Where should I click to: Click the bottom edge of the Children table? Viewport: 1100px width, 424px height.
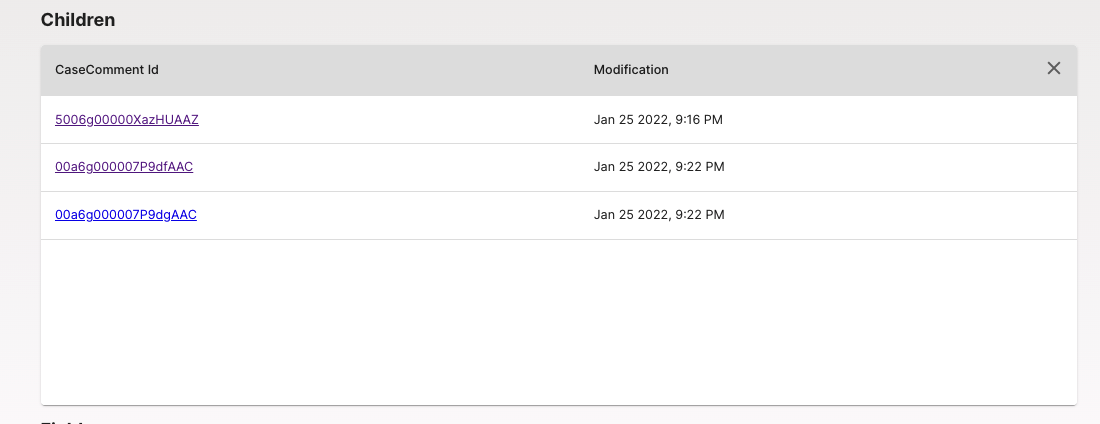(x=558, y=404)
